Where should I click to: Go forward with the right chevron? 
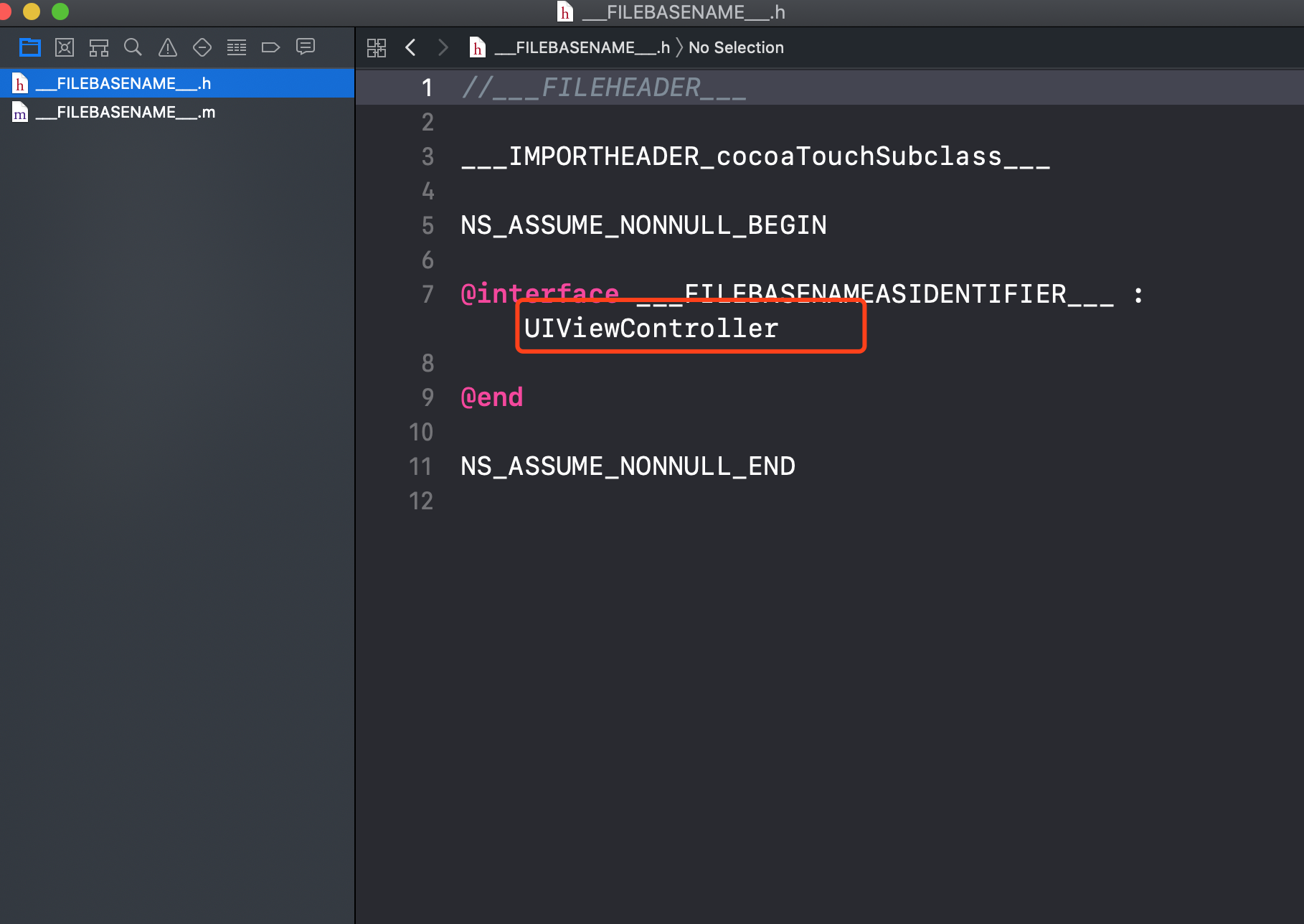(443, 47)
